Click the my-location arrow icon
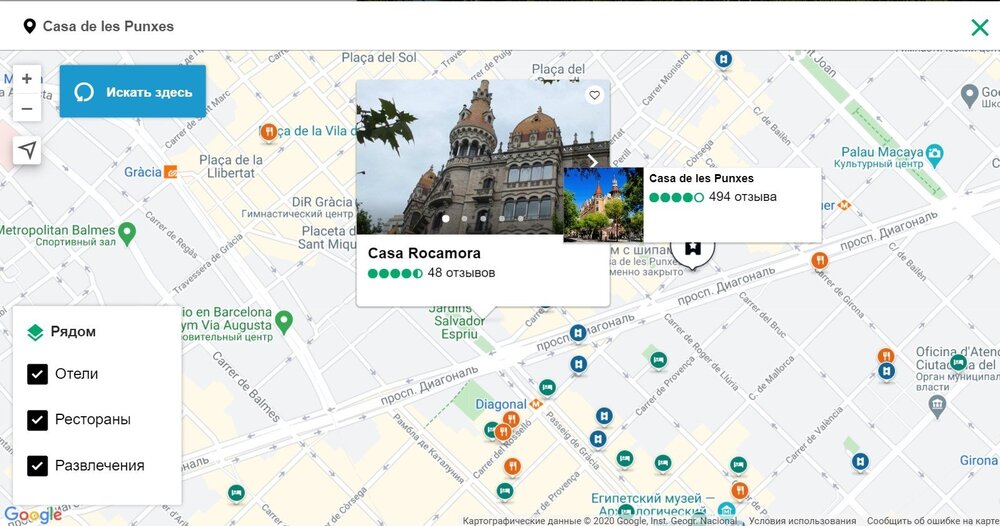Viewport: 1000px width, 526px height. click(27, 150)
